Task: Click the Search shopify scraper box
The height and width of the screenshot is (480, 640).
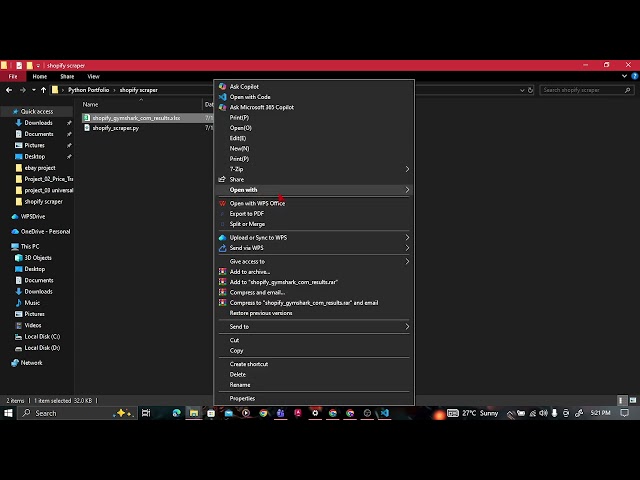Action: pyautogui.click(x=587, y=90)
